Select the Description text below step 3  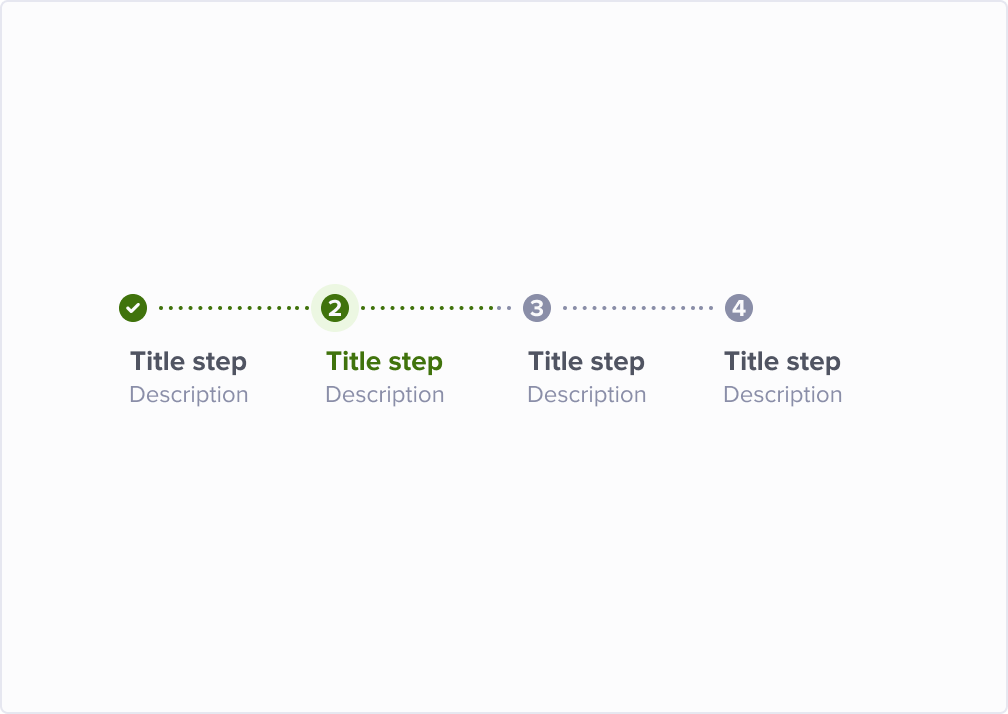(x=586, y=395)
